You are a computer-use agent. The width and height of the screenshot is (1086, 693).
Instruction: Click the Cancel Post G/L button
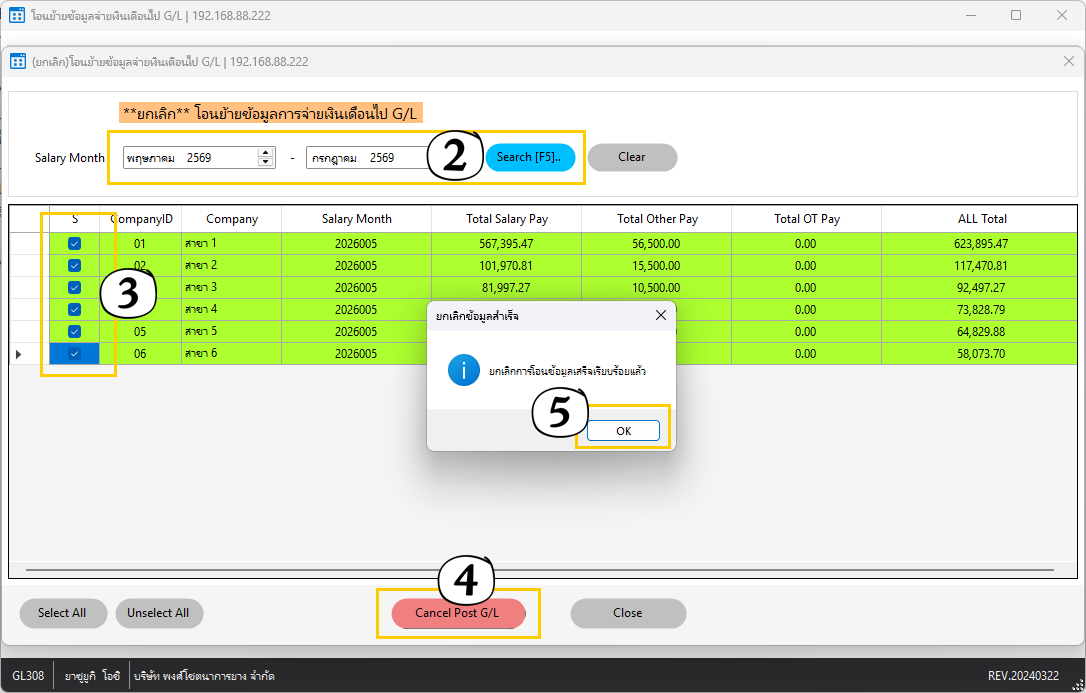tap(458, 613)
